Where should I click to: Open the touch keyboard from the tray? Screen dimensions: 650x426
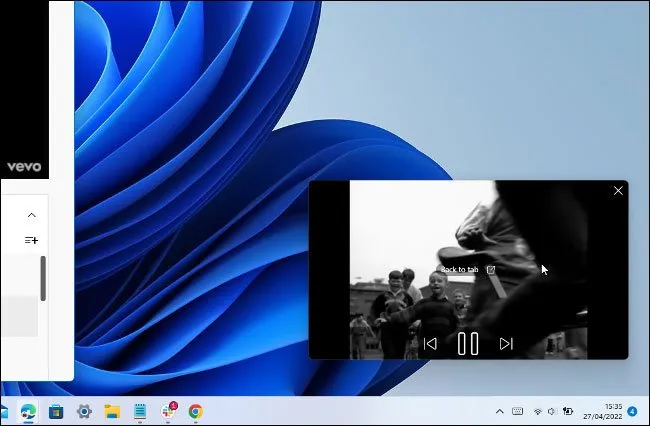pos(517,411)
